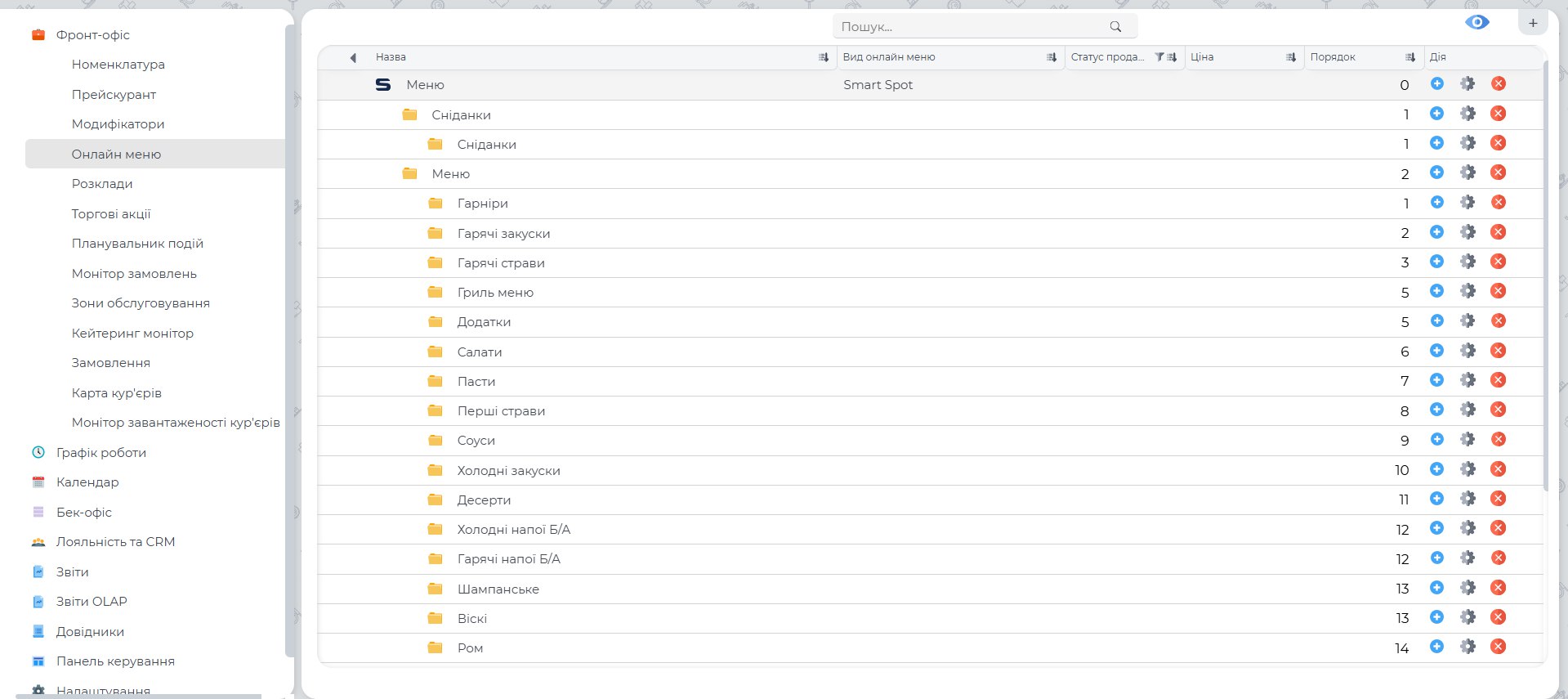Expand the Бек-офіс sidebar section

83,512
